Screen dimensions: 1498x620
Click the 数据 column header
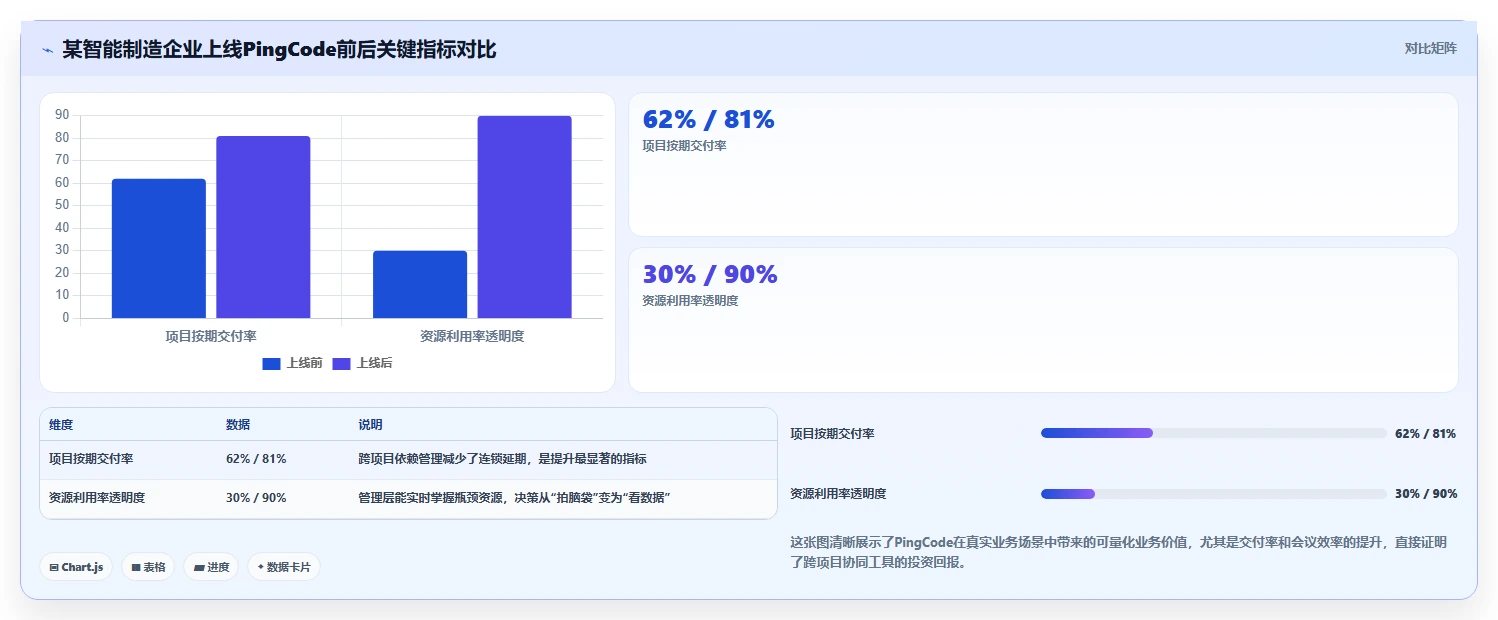[x=238, y=425]
